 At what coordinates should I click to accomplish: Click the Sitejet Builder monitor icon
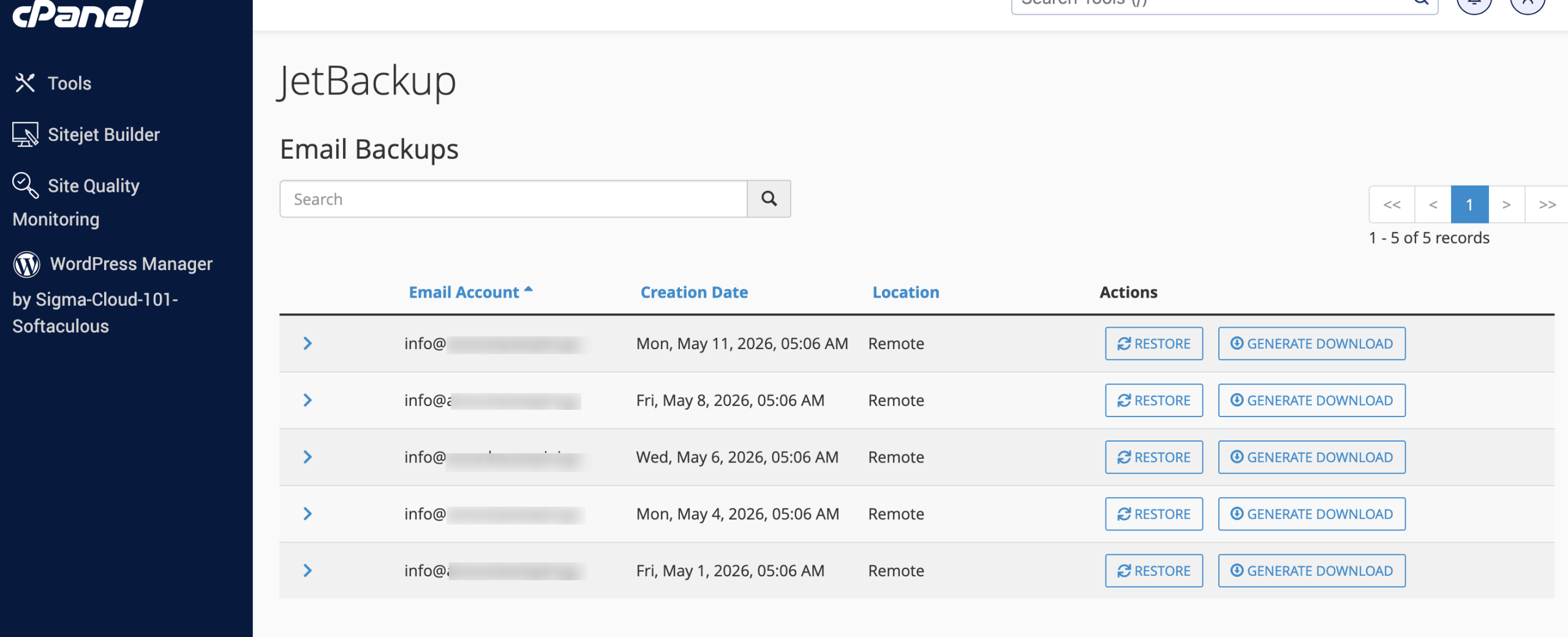click(25, 134)
